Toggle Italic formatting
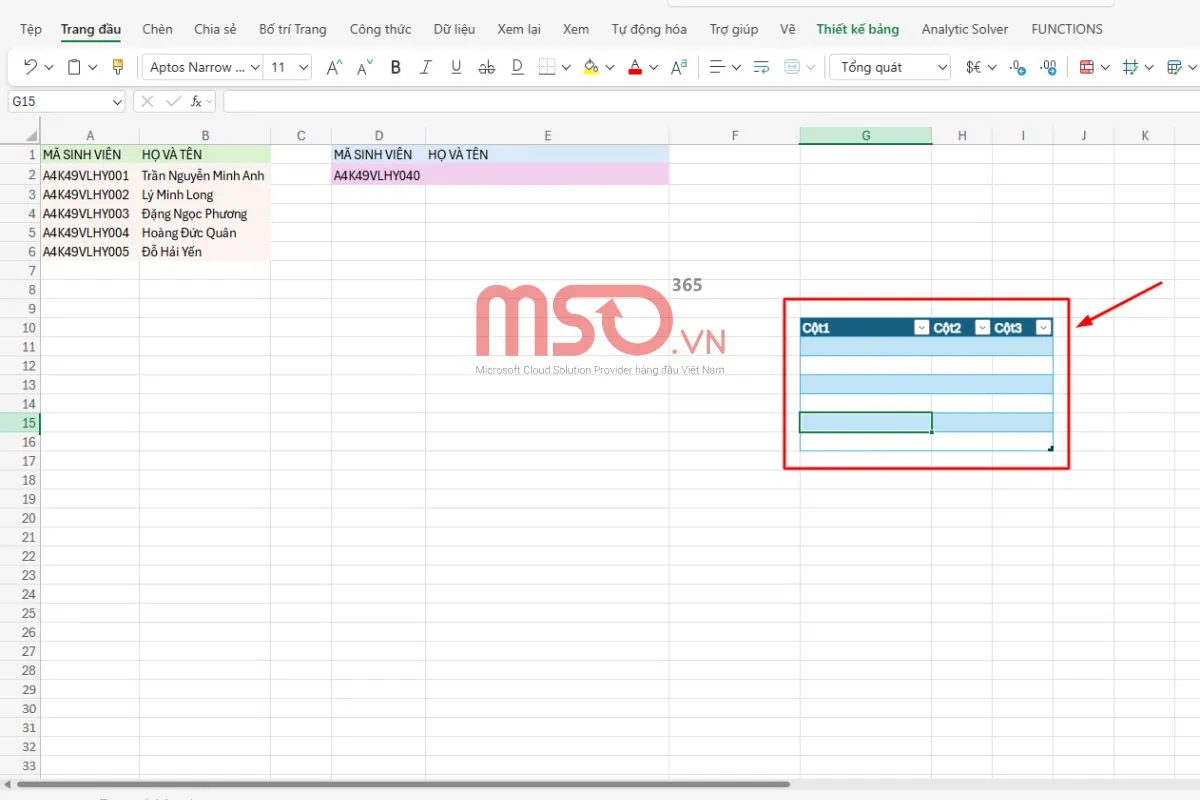 [426, 68]
